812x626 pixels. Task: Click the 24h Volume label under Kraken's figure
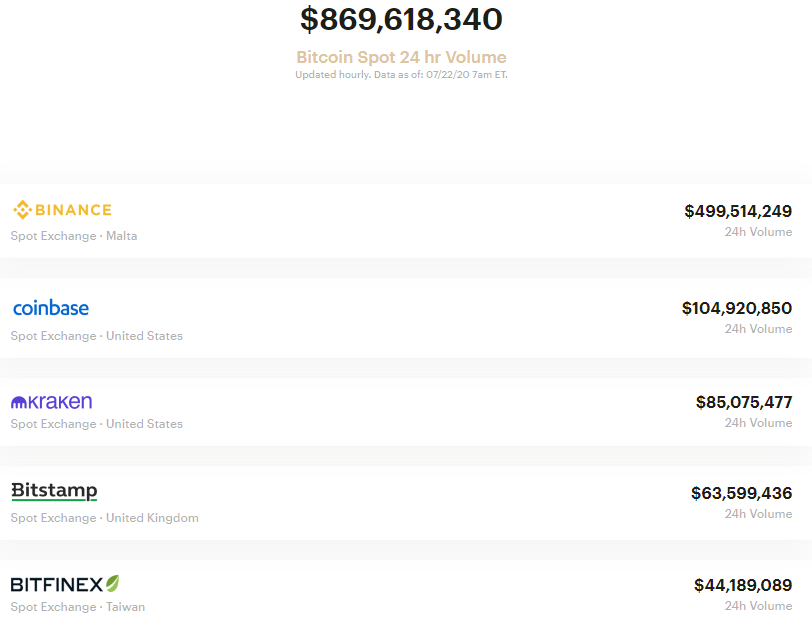757,422
